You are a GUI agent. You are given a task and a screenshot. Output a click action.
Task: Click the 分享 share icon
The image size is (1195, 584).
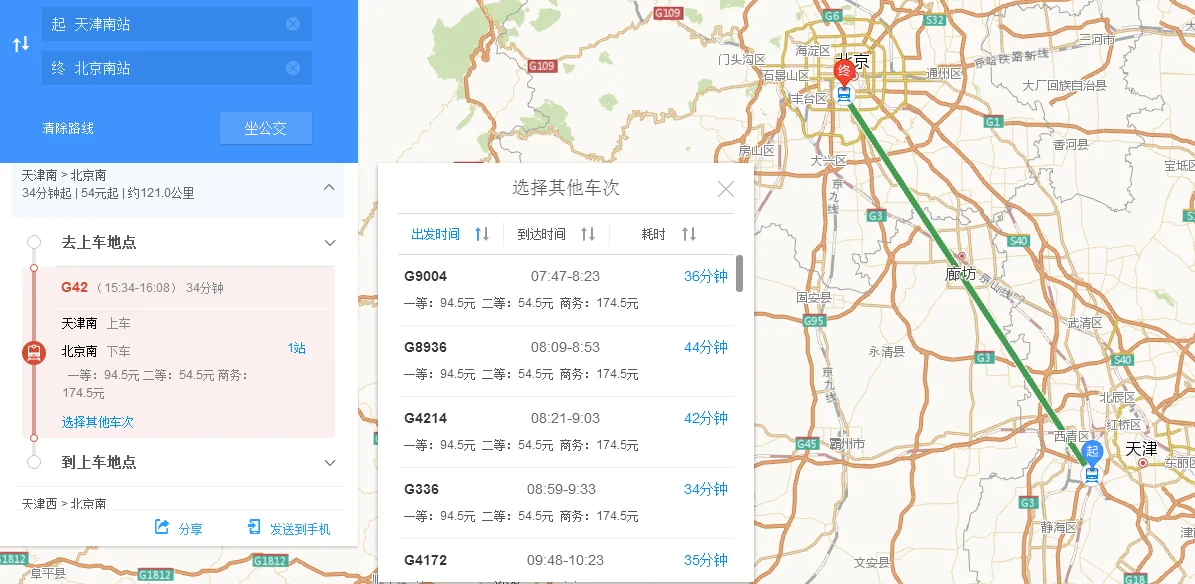coord(163,528)
